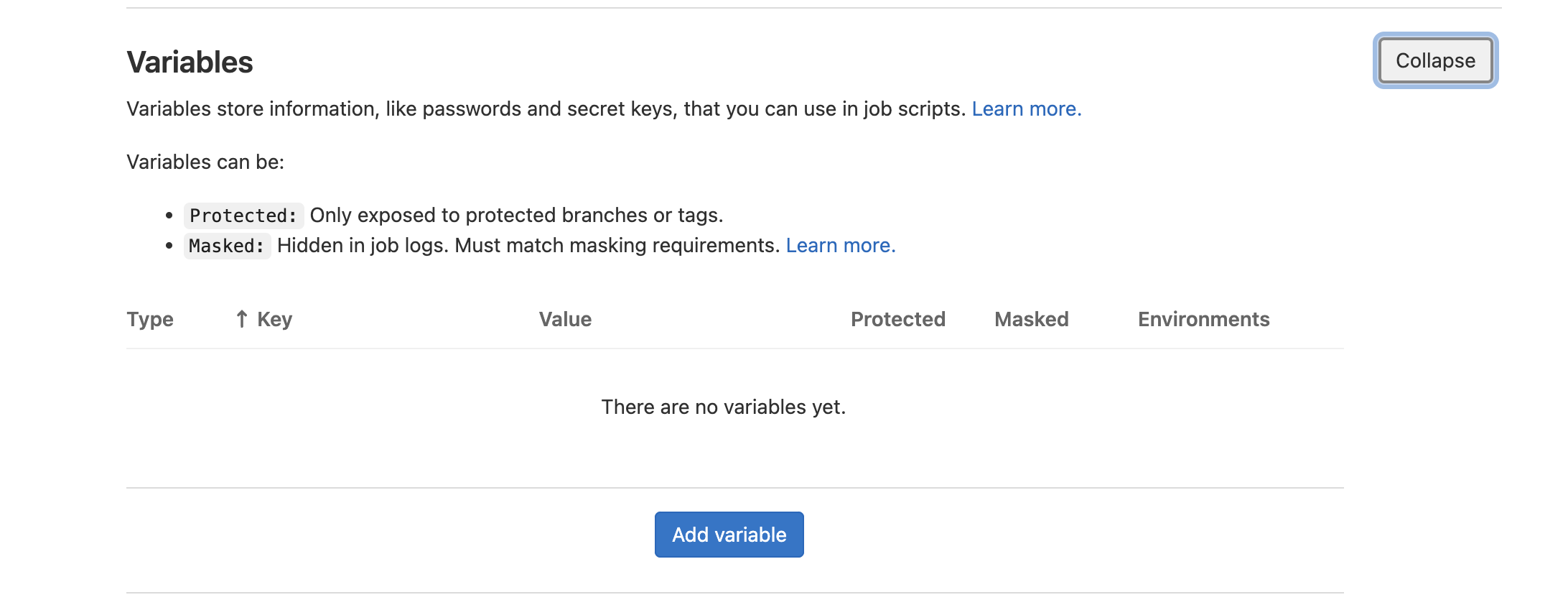Sort by the Key column header
This screenshot has height=605, width=1568.
coord(274,319)
